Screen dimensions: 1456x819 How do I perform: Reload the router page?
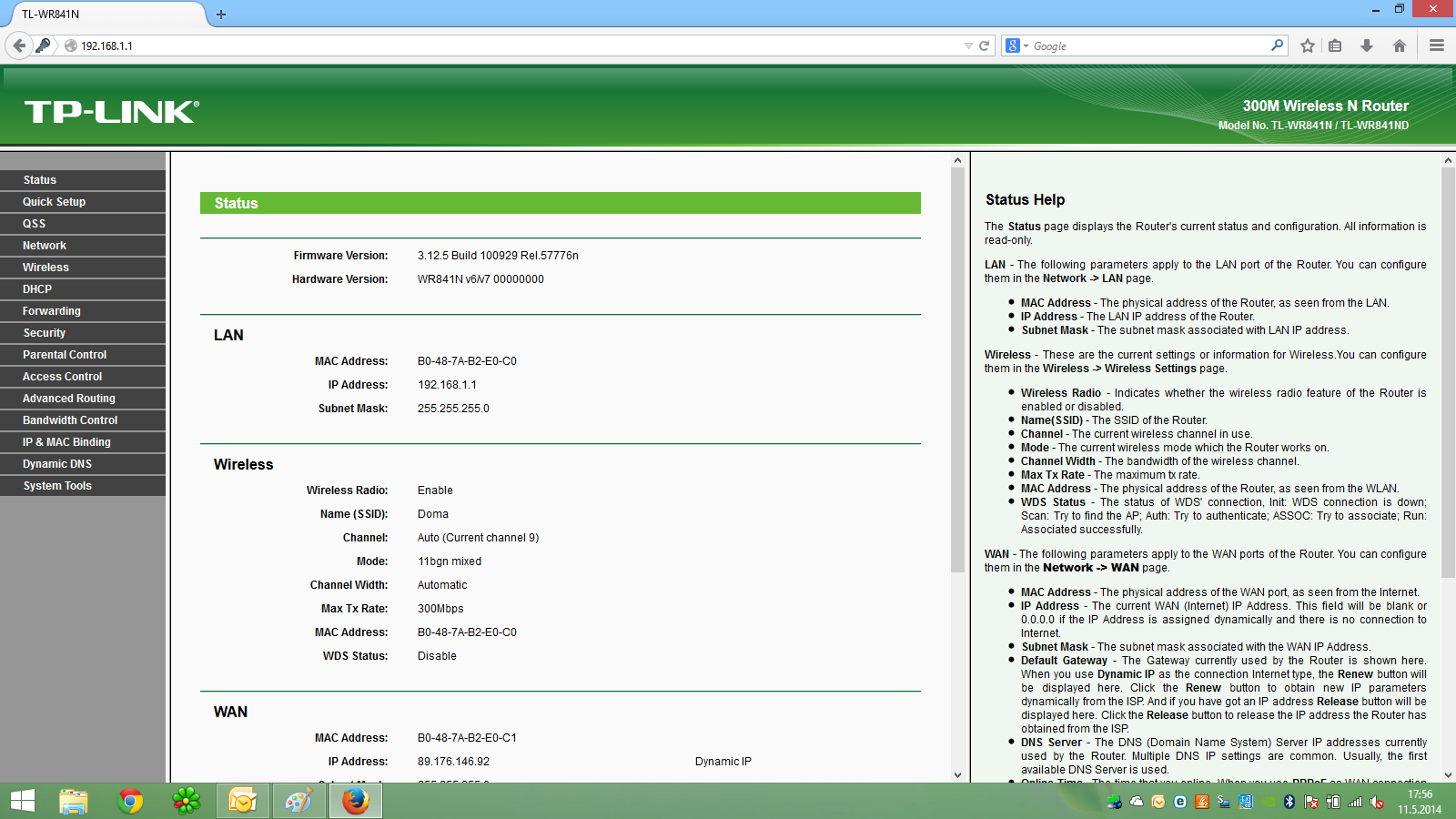[x=984, y=45]
